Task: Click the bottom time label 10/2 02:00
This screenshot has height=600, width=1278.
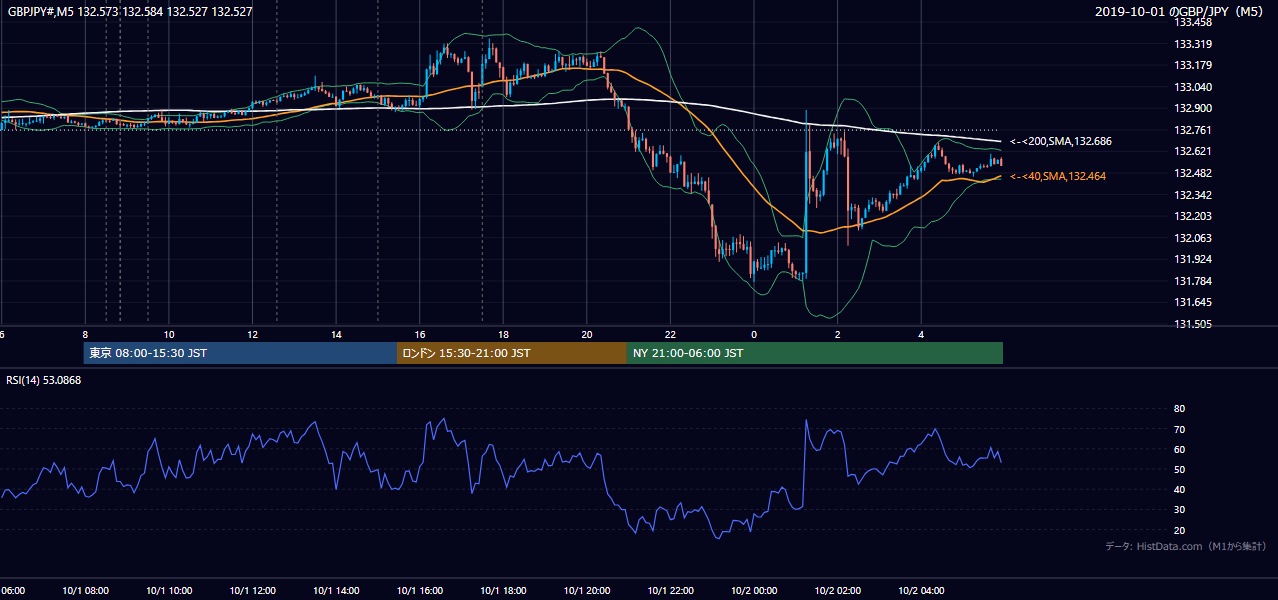Action: [838, 591]
